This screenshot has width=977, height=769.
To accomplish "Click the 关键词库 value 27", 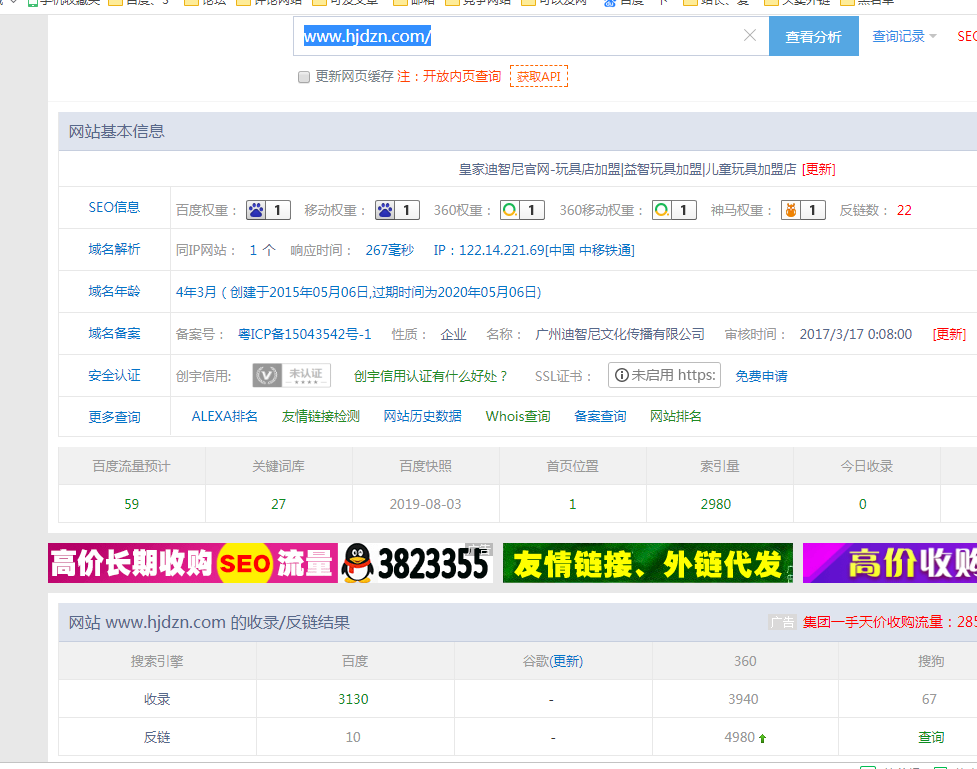I will pos(279,504).
